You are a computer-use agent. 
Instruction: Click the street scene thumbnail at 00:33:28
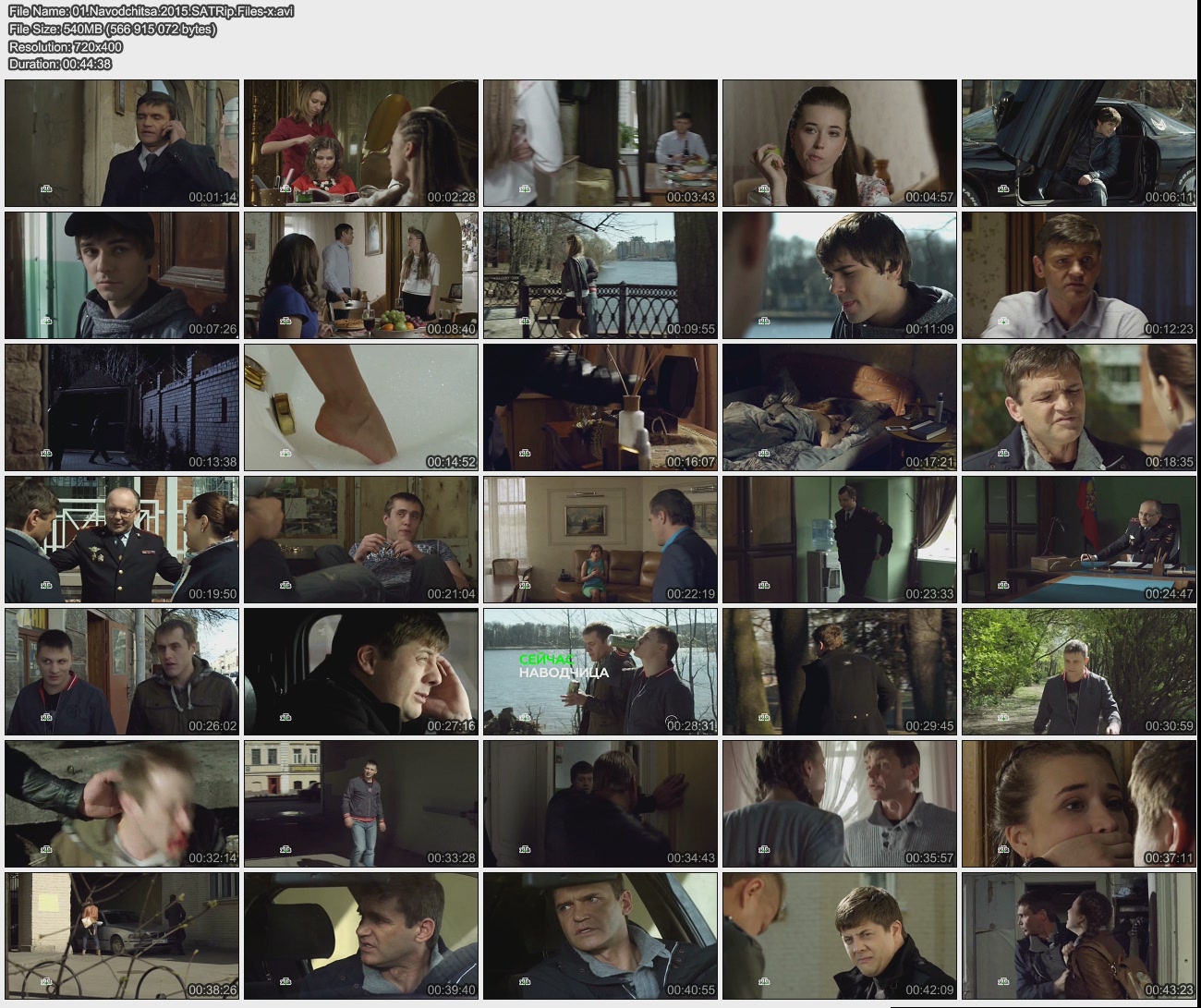coord(361,804)
